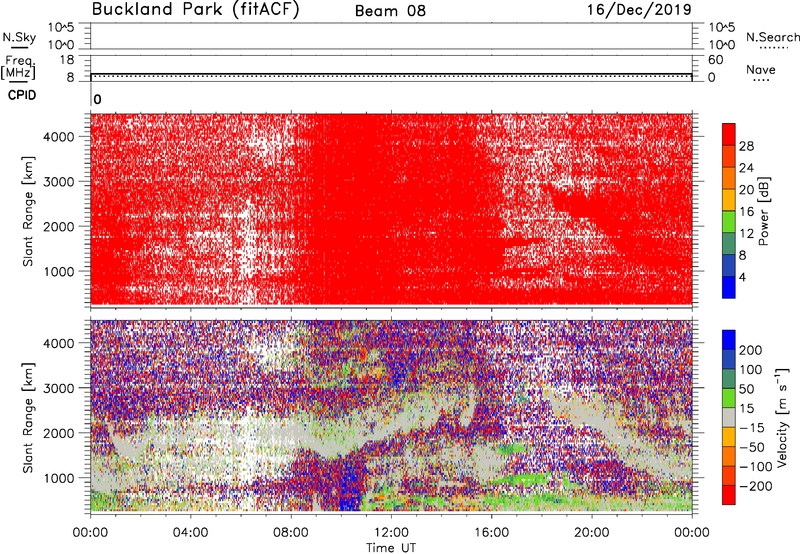800x554 pixels.
Task: Click the 'Buckland Park (fitACF)' title
Action: [195, 9]
